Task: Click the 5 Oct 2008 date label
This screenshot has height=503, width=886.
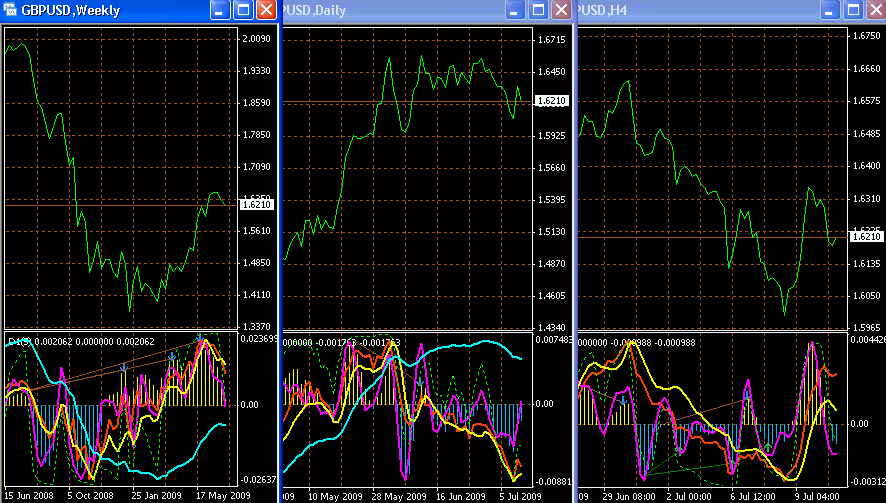Action: (x=90, y=496)
